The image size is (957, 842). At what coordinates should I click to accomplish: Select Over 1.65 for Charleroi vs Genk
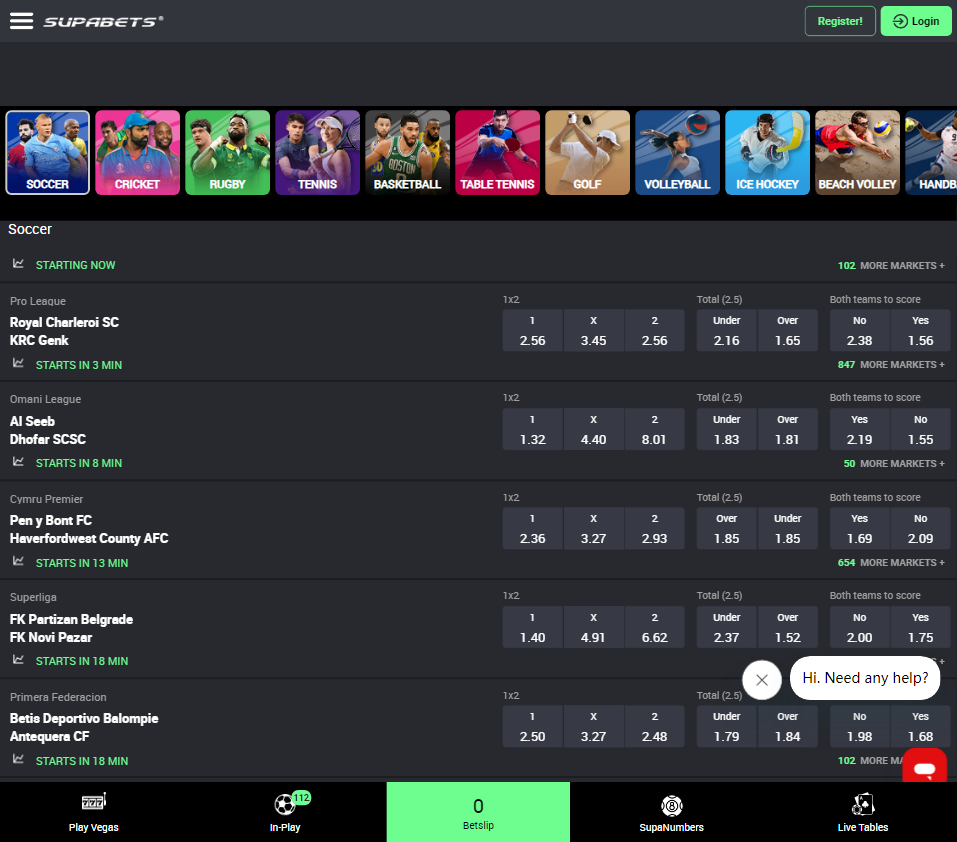(787, 331)
